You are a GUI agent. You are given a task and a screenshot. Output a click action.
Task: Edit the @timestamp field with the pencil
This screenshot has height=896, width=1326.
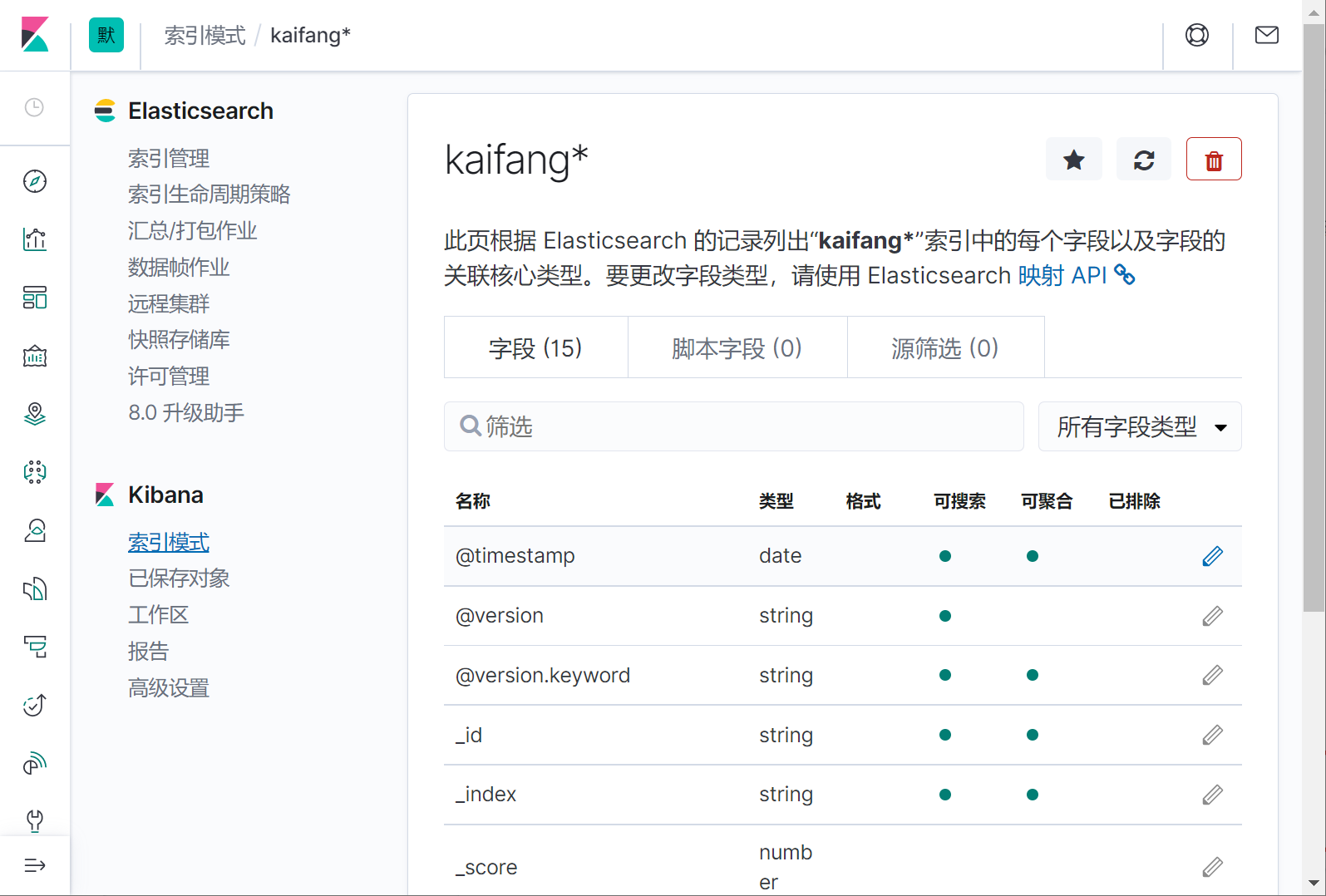pos(1212,556)
